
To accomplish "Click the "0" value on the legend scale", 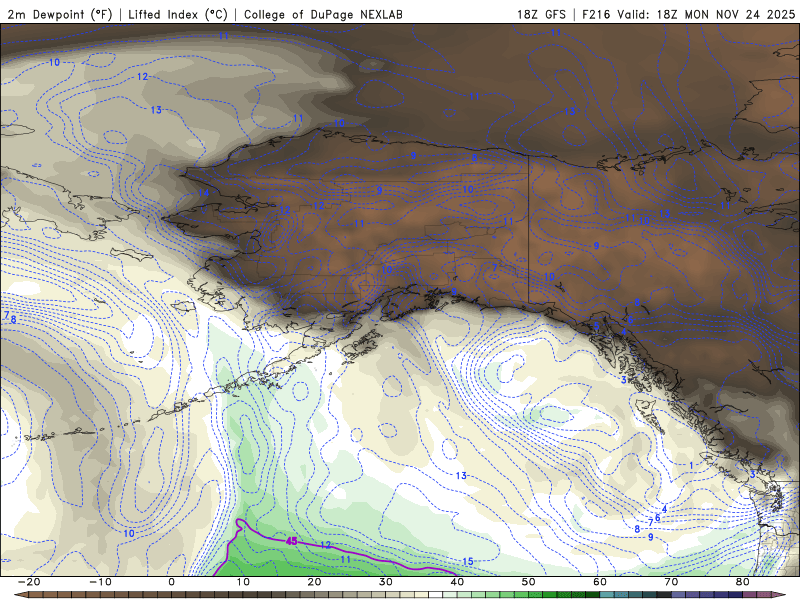I will point(171,582).
